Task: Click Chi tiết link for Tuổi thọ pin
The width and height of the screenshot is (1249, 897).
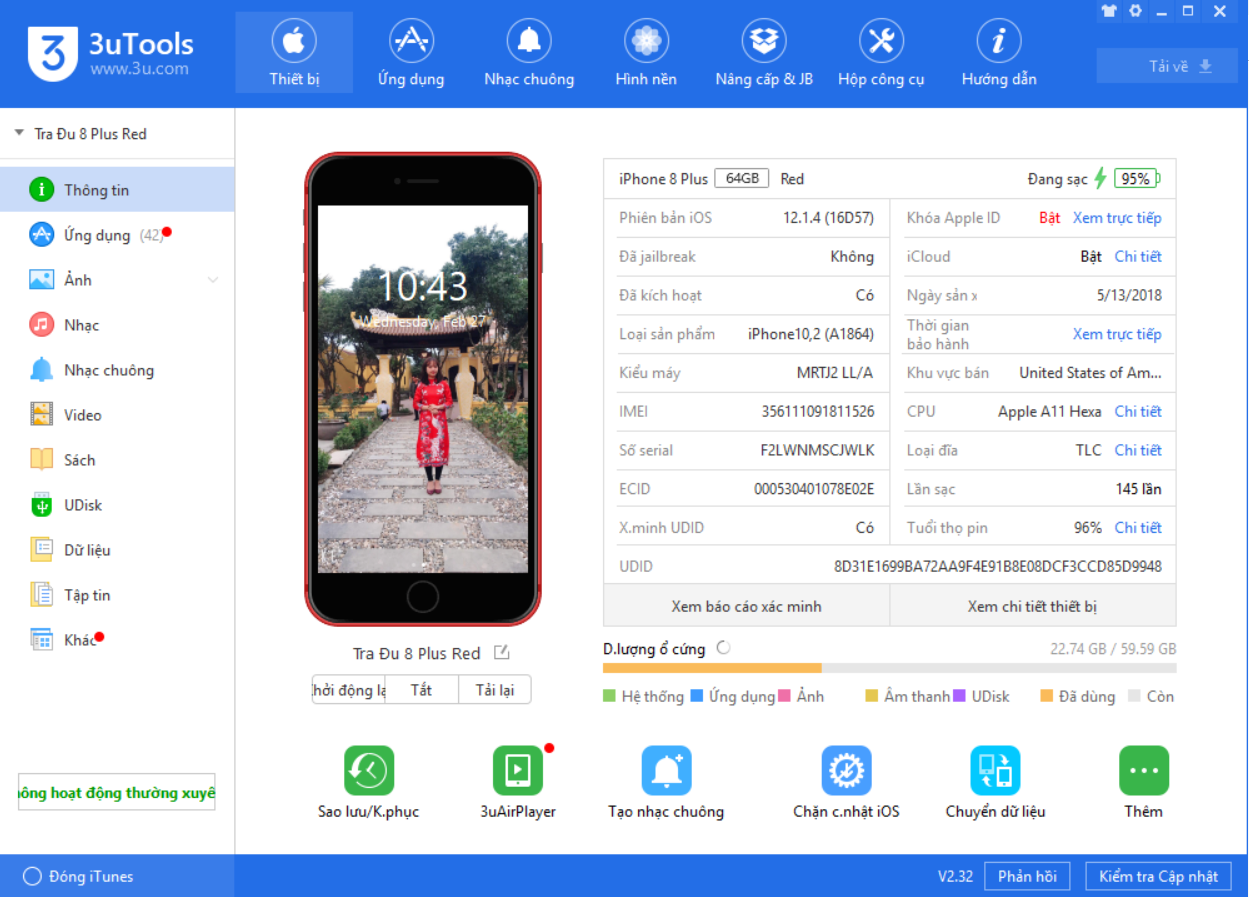Action: 1138,528
